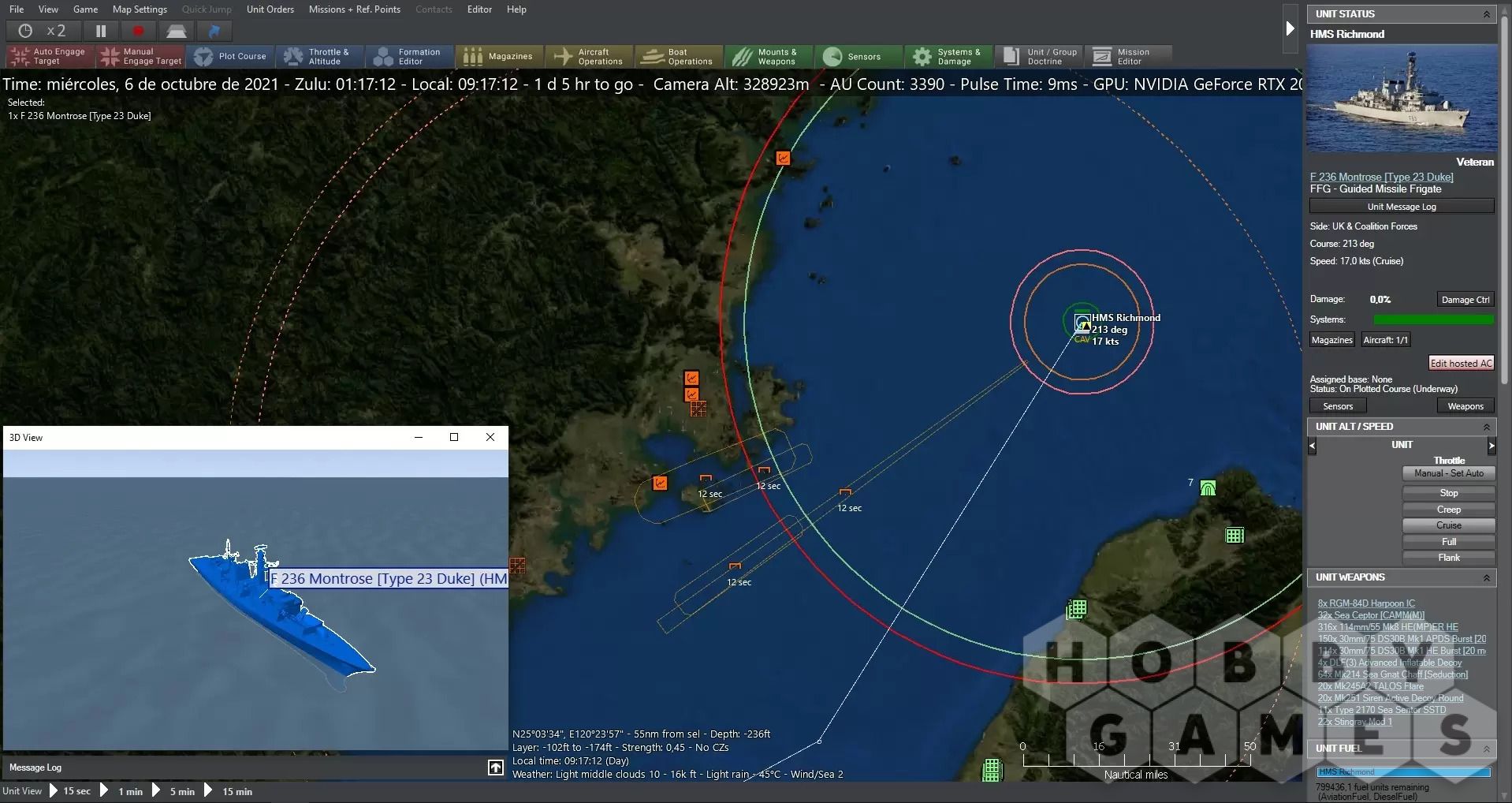Collapse the Unit Fuel panel

1487,749
